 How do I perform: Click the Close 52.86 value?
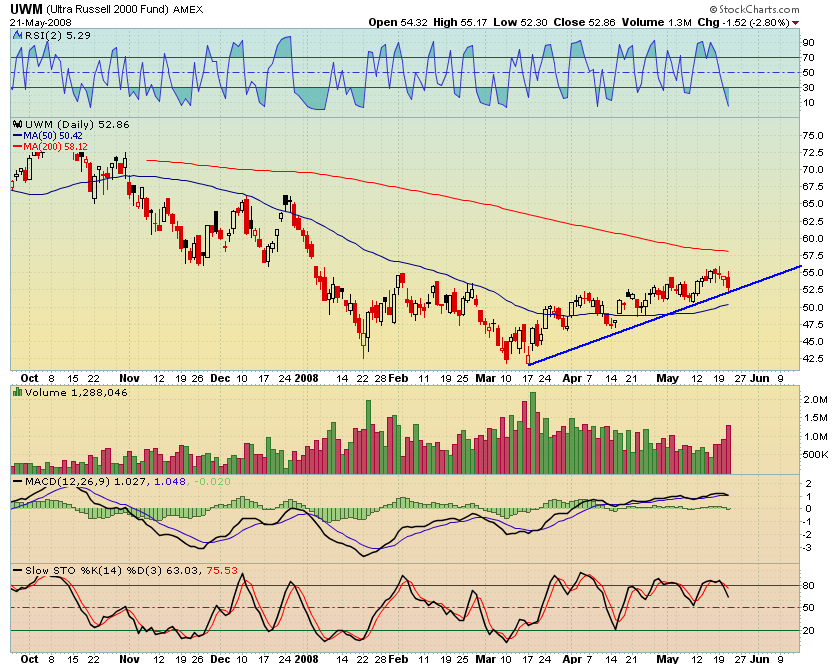pos(584,22)
